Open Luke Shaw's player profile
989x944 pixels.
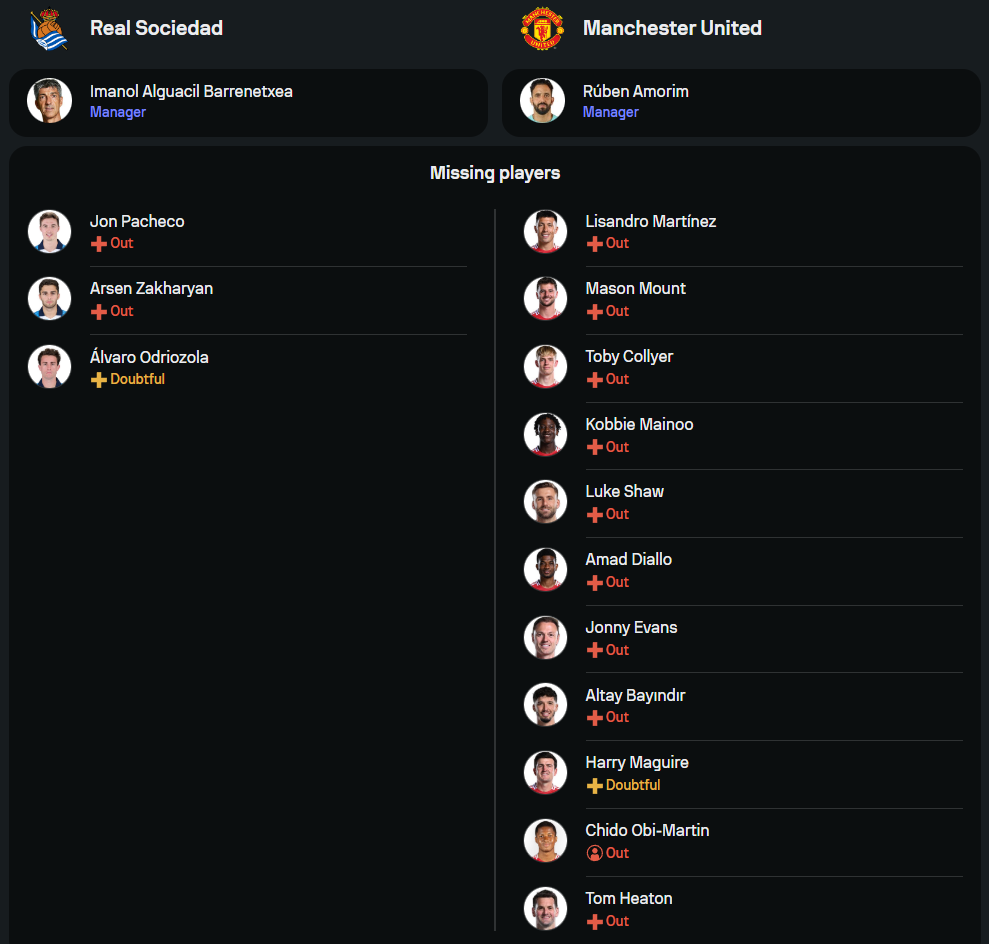[x=624, y=491]
